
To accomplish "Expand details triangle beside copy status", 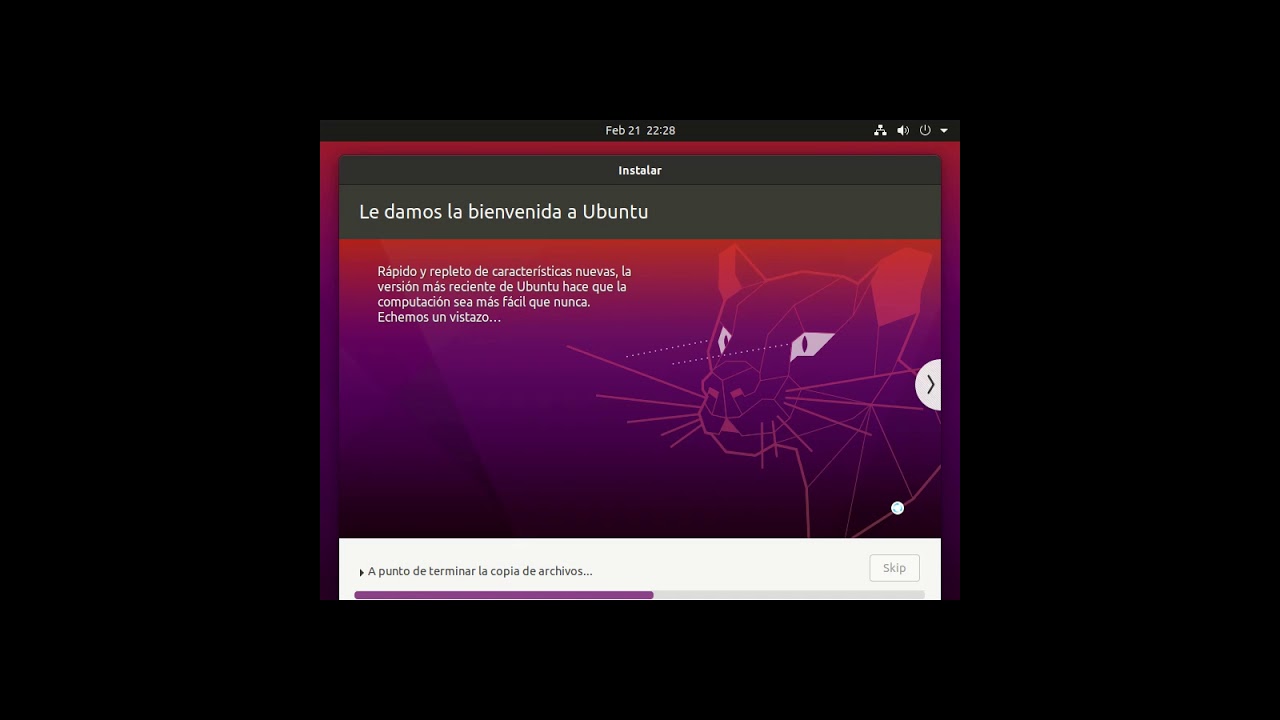I will tap(361, 572).
